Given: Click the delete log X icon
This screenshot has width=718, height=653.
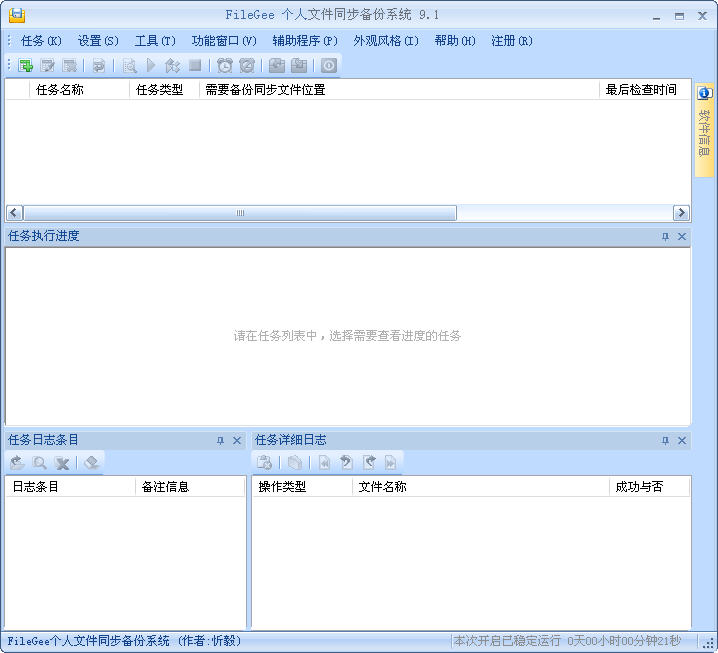Looking at the screenshot, I should coord(62,463).
